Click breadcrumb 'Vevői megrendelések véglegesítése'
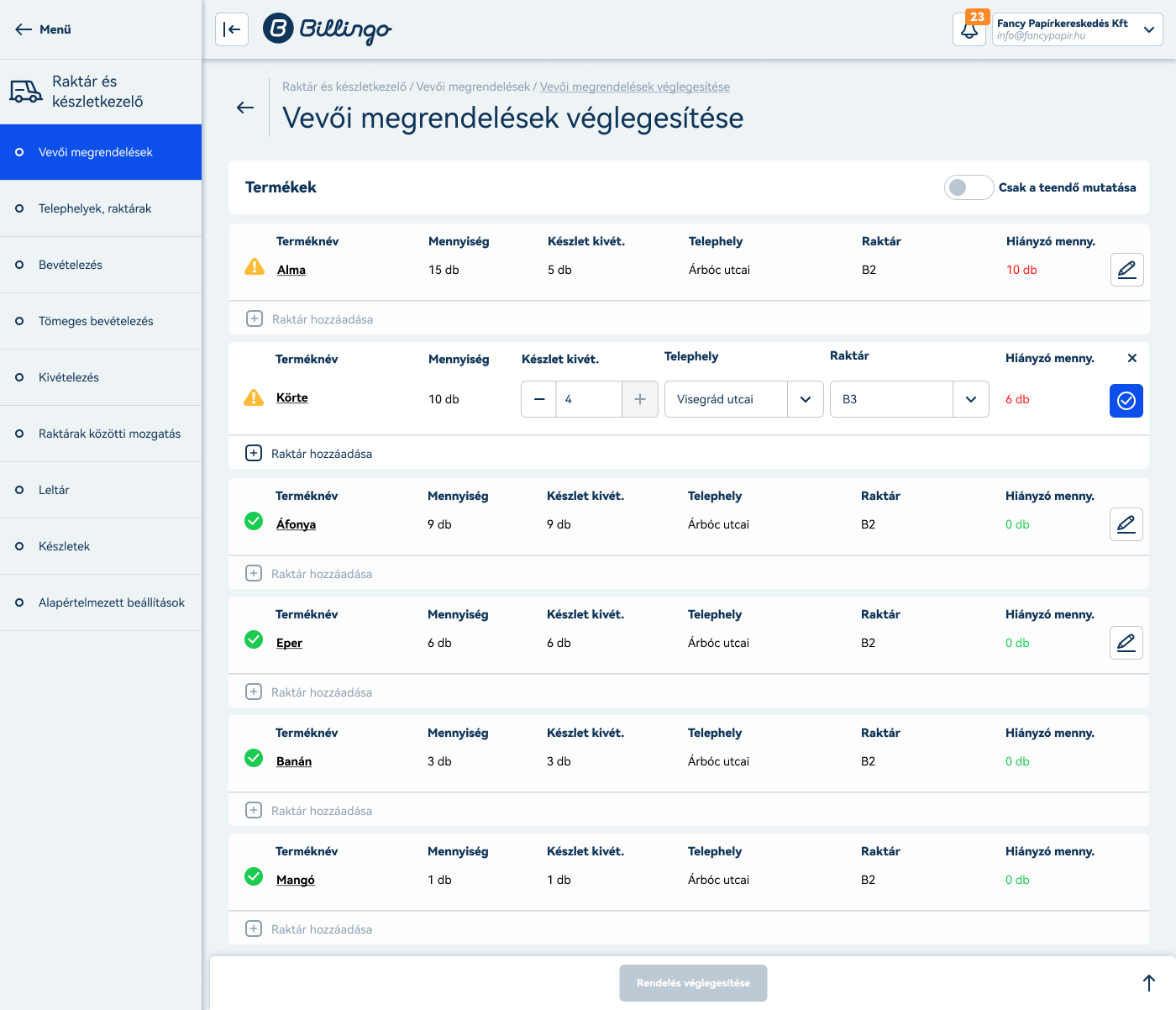 tap(635, 87)
